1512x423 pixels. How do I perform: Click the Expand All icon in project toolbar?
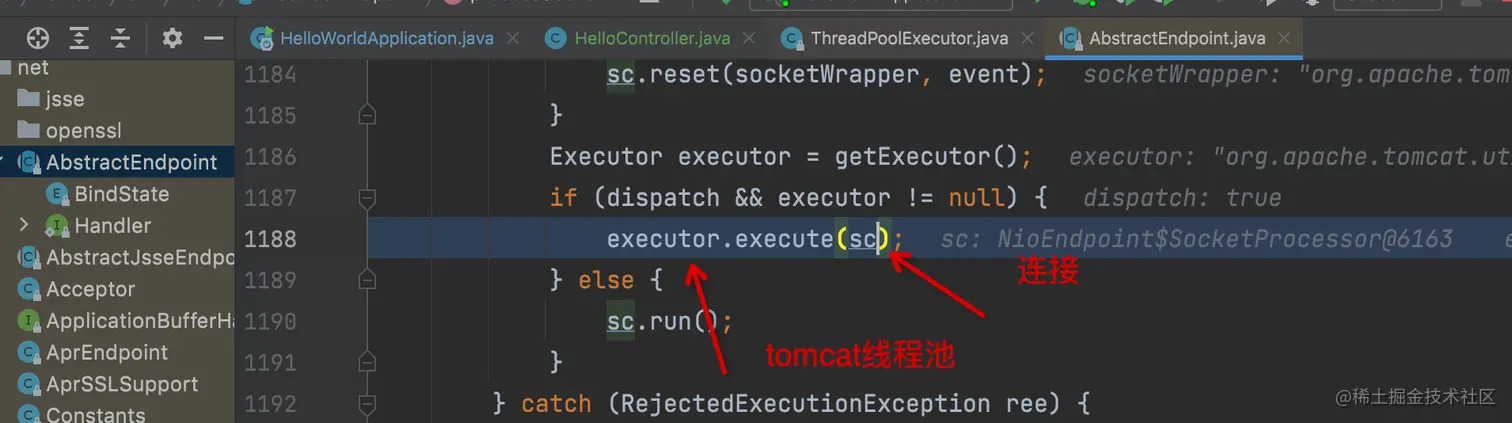(x=79, y=39)
